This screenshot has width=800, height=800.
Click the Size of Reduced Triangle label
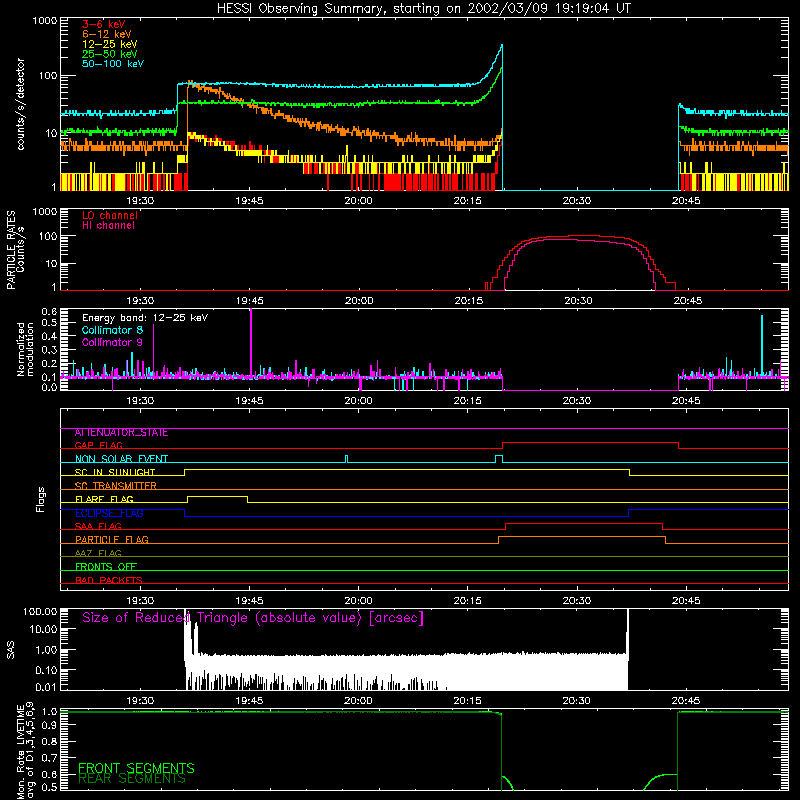pyautogui.click(x=253, y=618)
